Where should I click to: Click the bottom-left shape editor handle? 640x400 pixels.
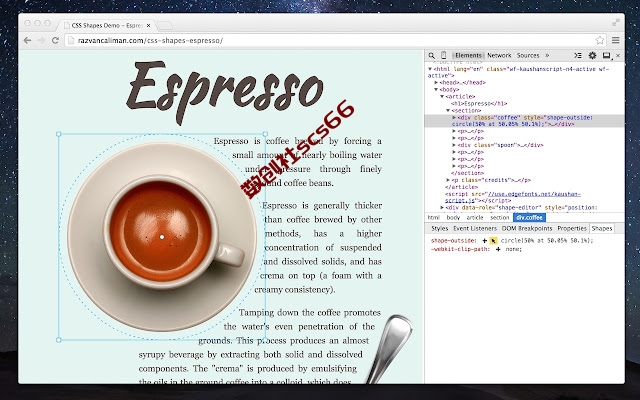[x=59, y=340]
